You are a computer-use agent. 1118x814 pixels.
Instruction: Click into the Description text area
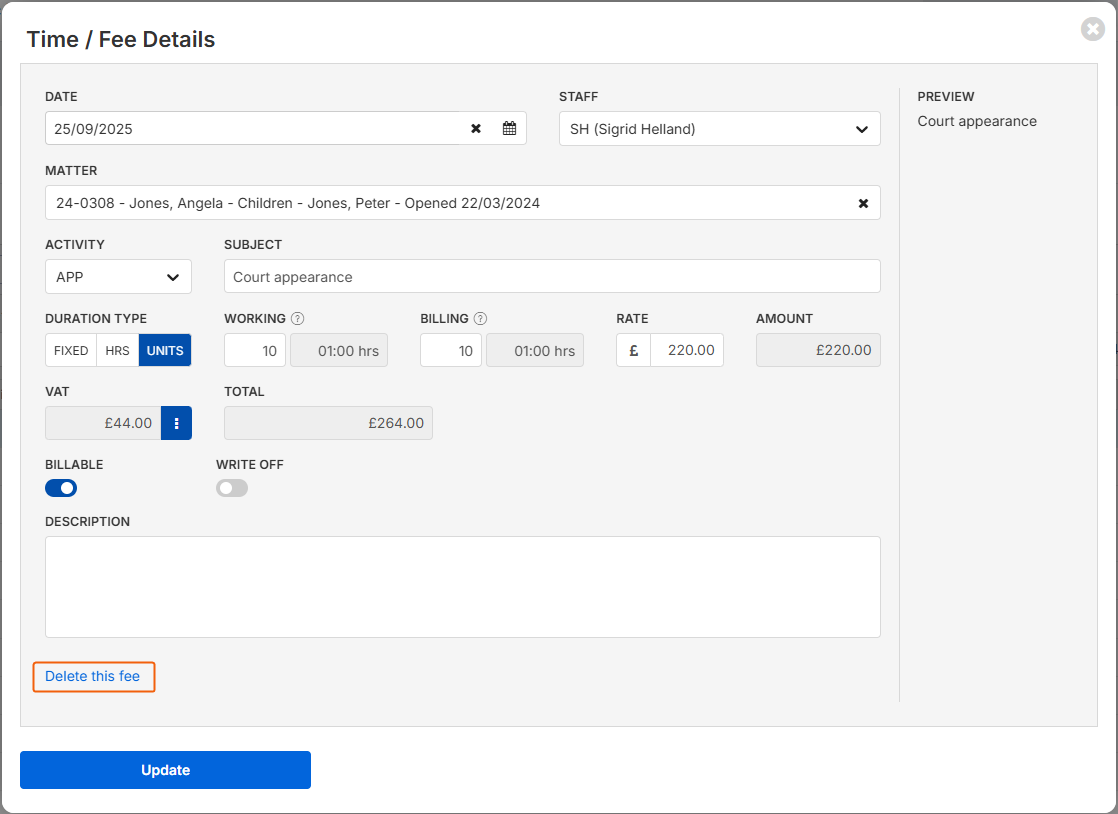pos(462,587)
